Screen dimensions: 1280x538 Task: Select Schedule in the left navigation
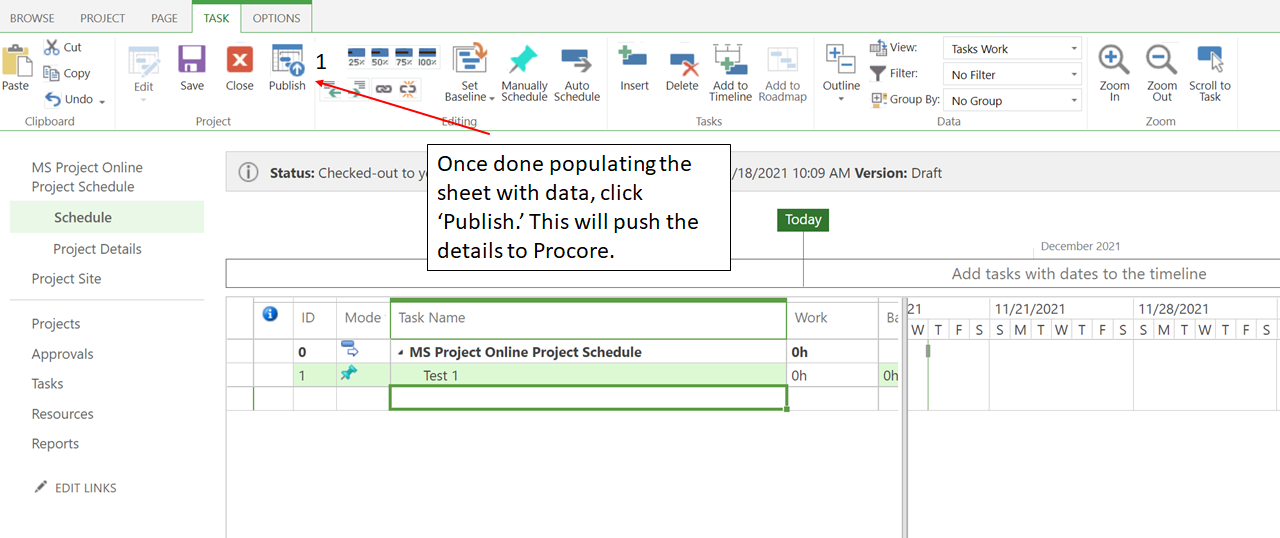click(x=107, y=217)
